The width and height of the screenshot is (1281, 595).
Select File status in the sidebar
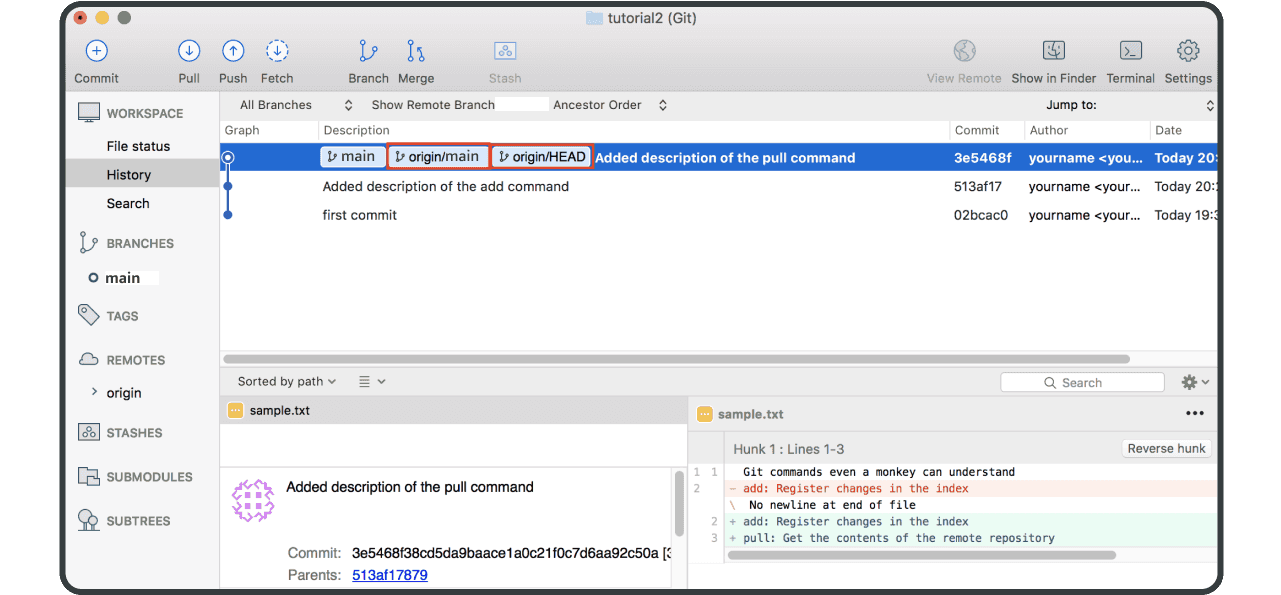pos(138,146)
